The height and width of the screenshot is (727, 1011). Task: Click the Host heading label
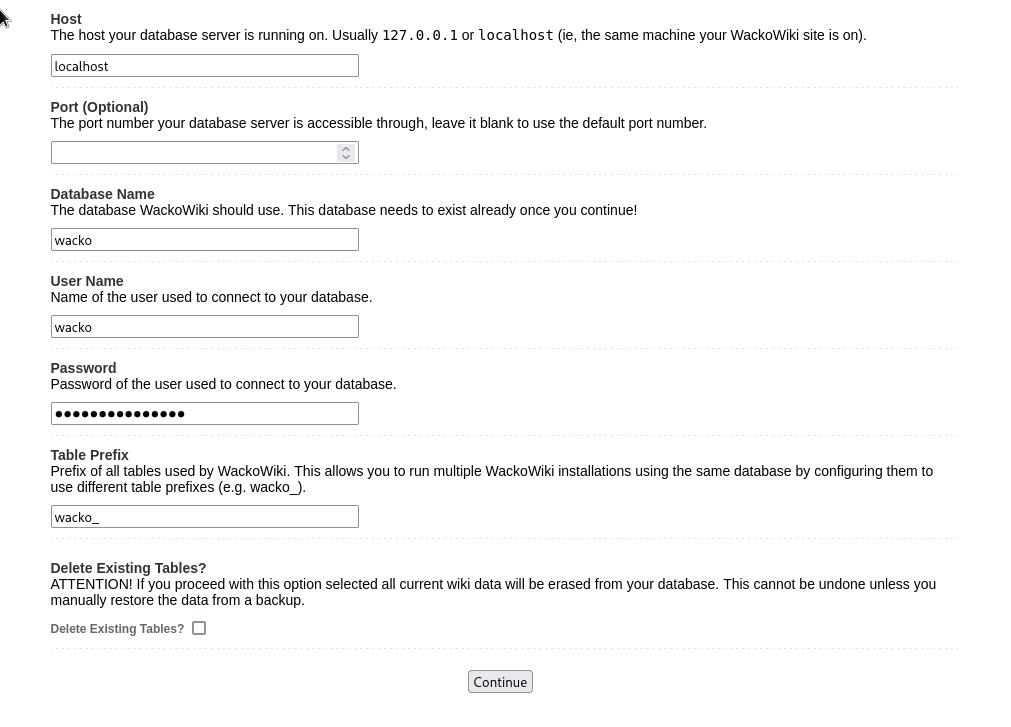point(66,19)
